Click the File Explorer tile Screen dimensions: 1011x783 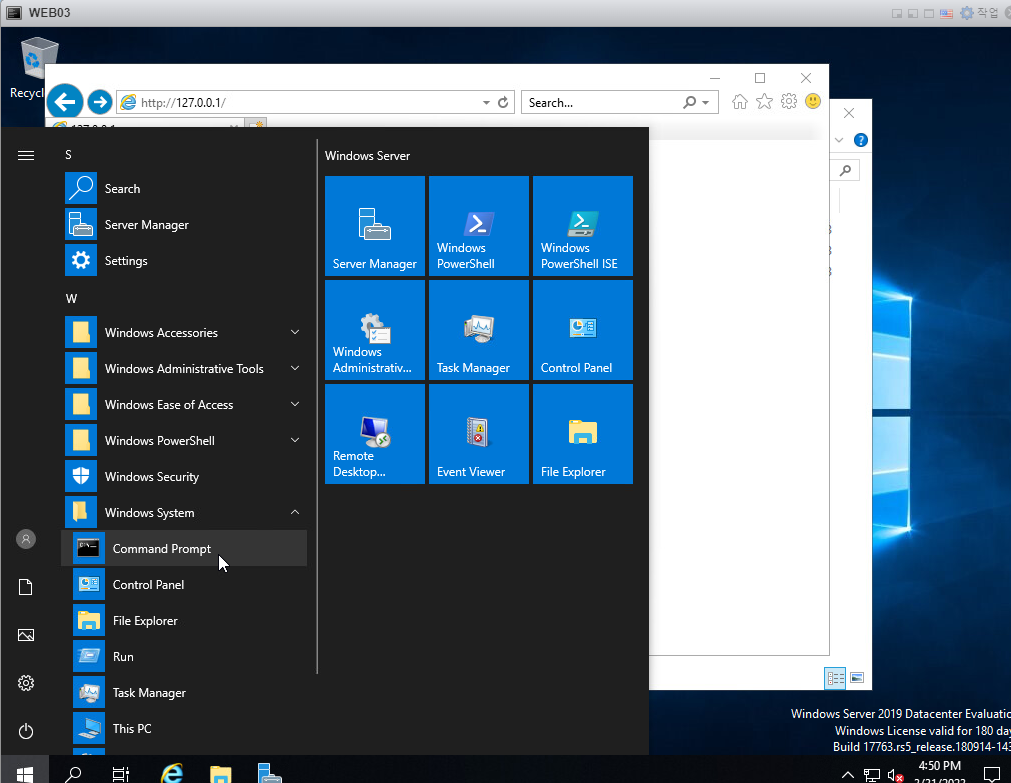pyautogui.click(x=583, y=433)
